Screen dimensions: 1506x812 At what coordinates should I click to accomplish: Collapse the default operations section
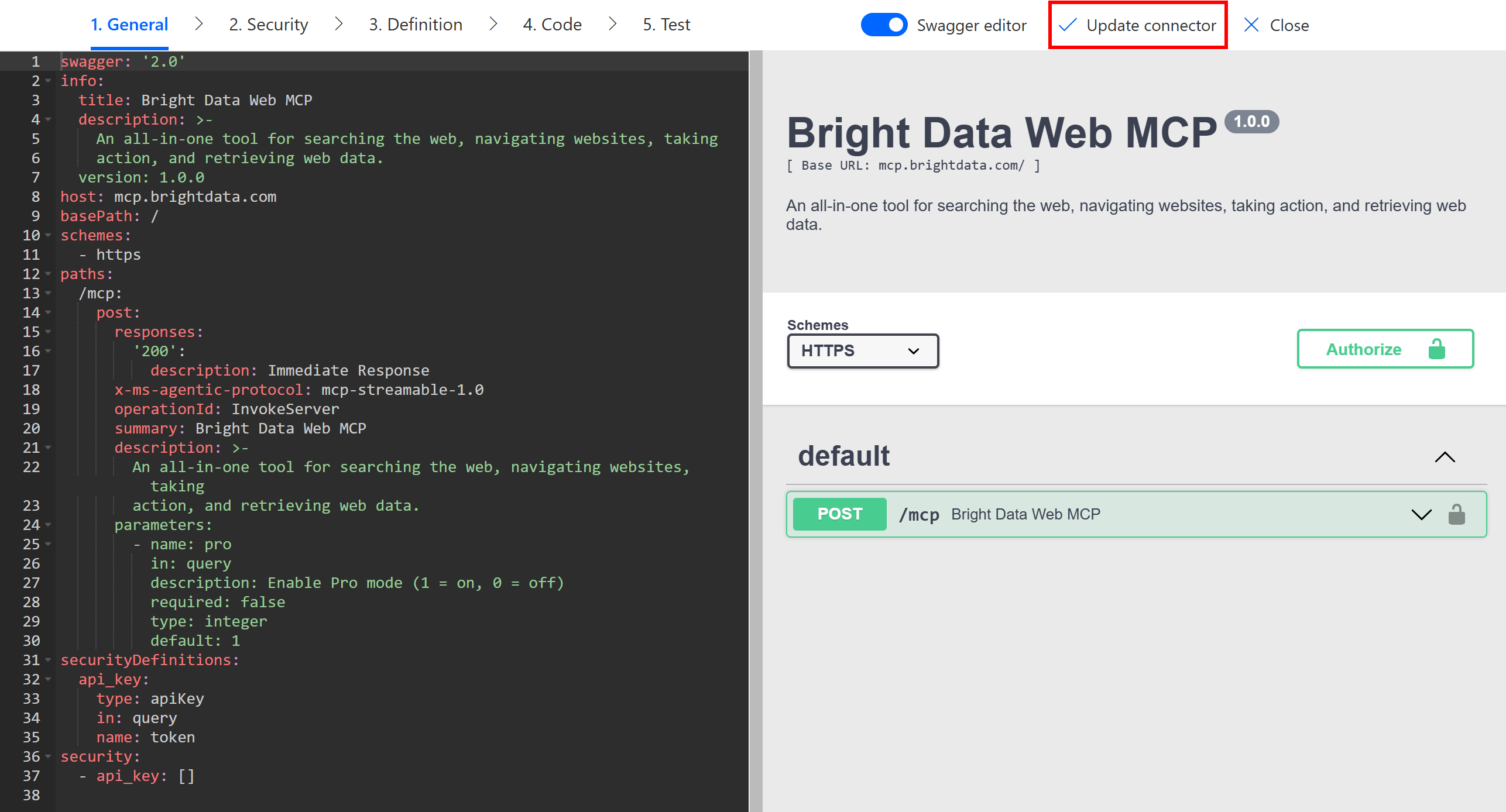(1445, 457)
